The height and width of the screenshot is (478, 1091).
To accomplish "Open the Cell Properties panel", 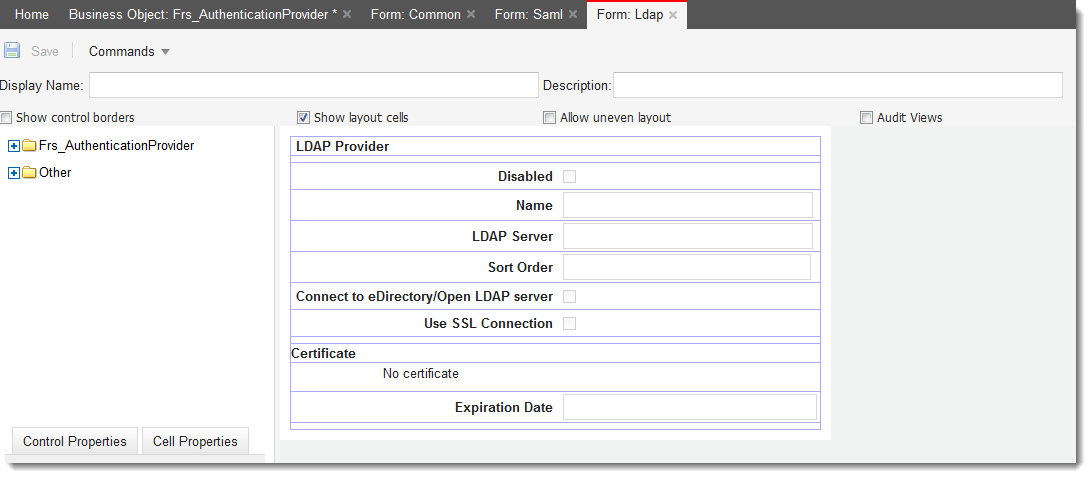I will click(x=196, y=442).
